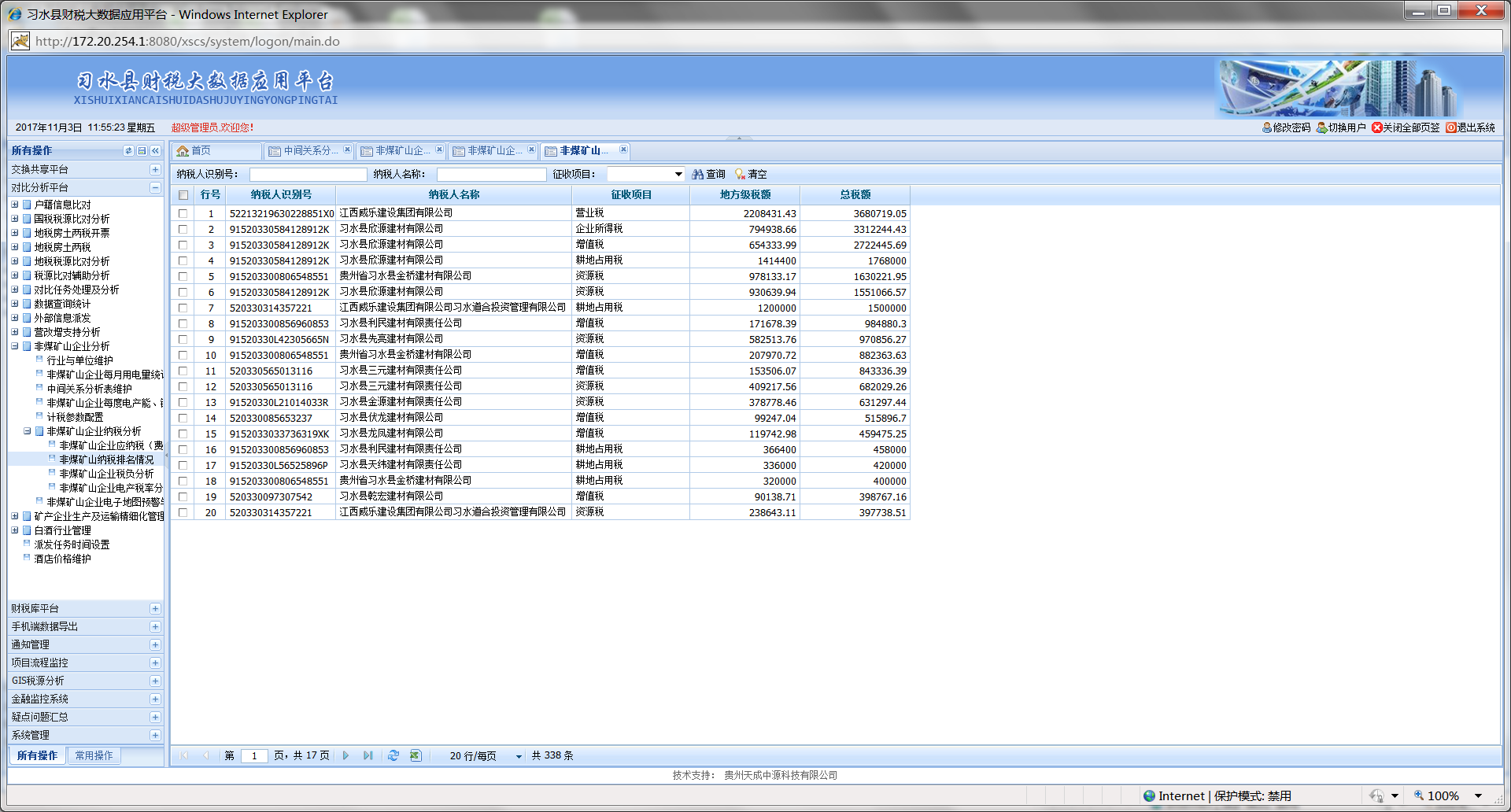
Task: Select the checkbox for row 5
Action: click(183, 276)
